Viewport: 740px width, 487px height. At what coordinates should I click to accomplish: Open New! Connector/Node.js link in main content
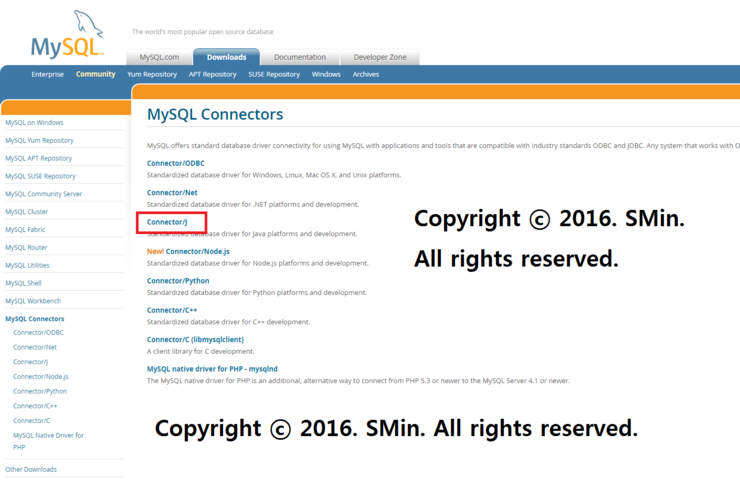pyautogui.click(x=188, y=252)
